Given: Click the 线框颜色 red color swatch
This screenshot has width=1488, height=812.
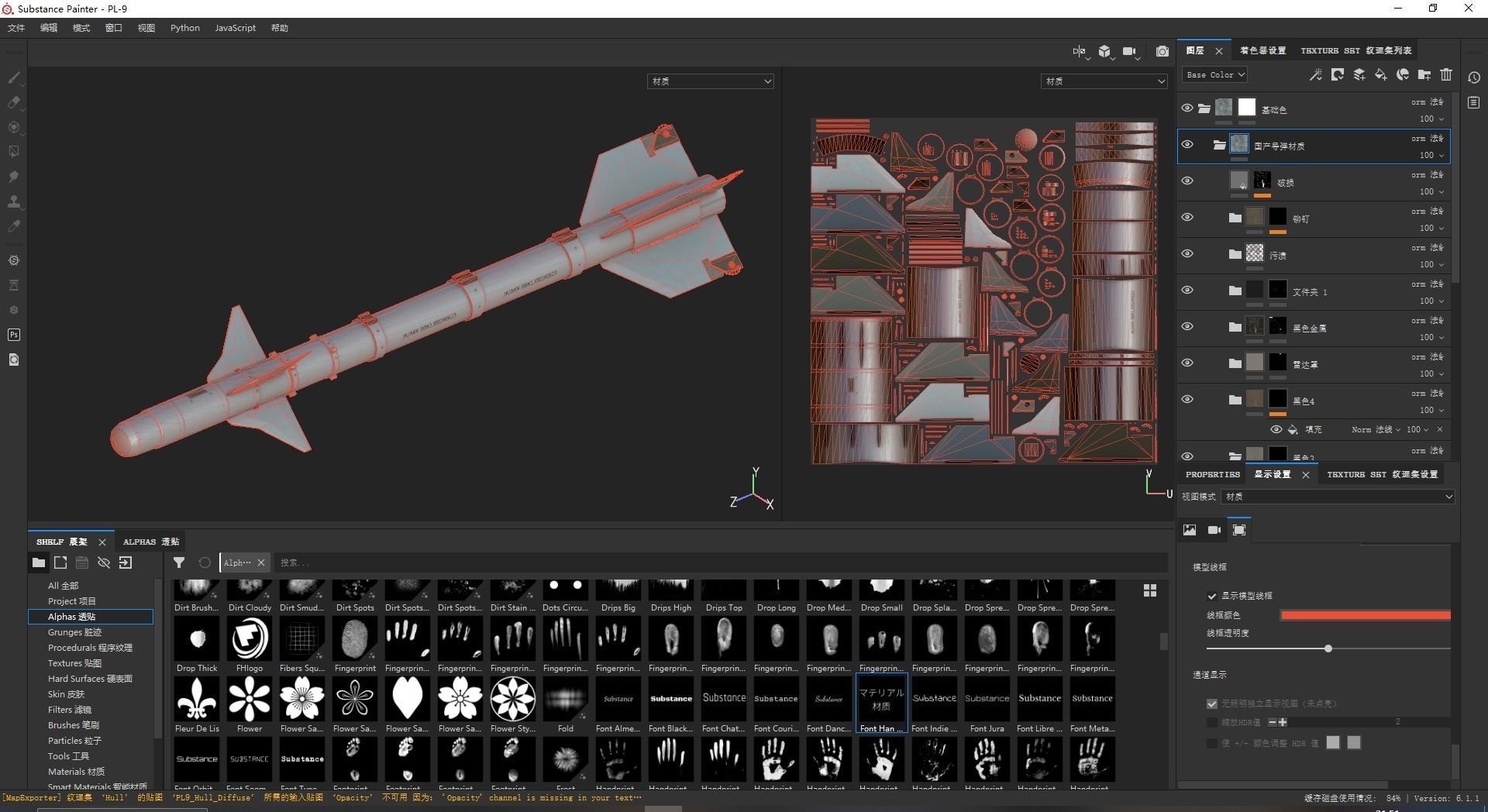Looking at the screenshot, I should [1366, 615].
